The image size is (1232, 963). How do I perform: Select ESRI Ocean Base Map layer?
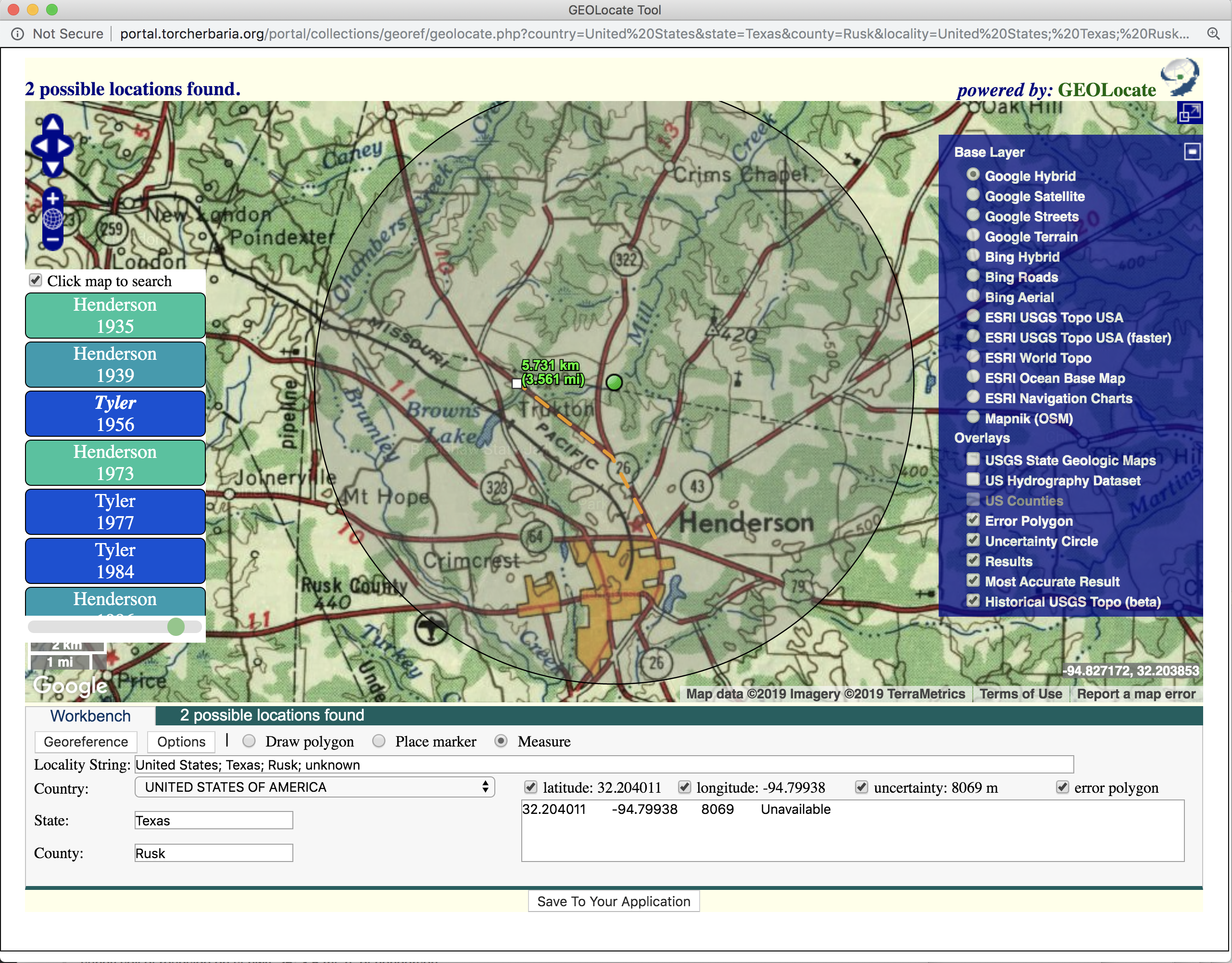pyautogui.click(x=972, y=377)
